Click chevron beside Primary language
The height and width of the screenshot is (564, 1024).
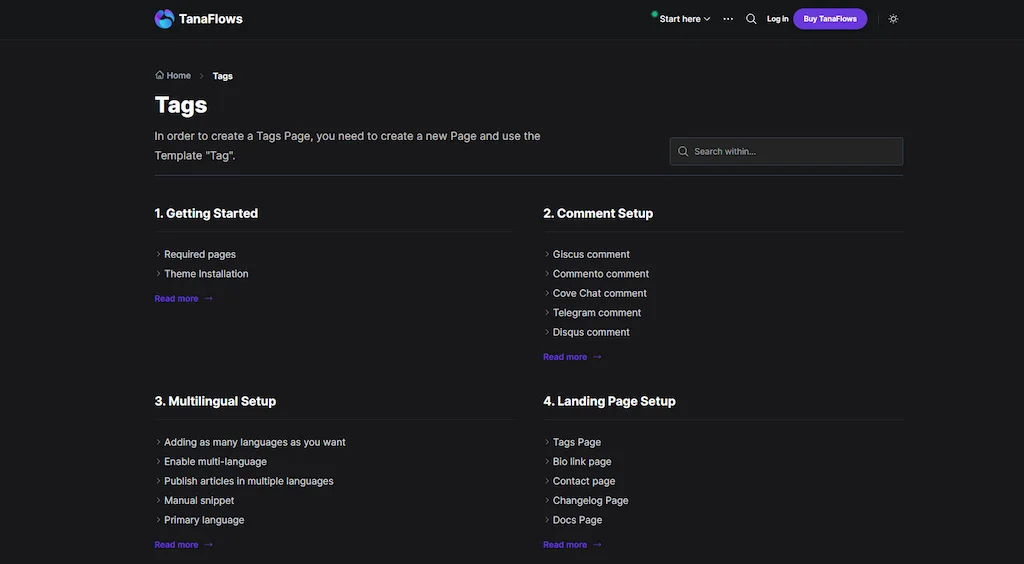[158, 520]
